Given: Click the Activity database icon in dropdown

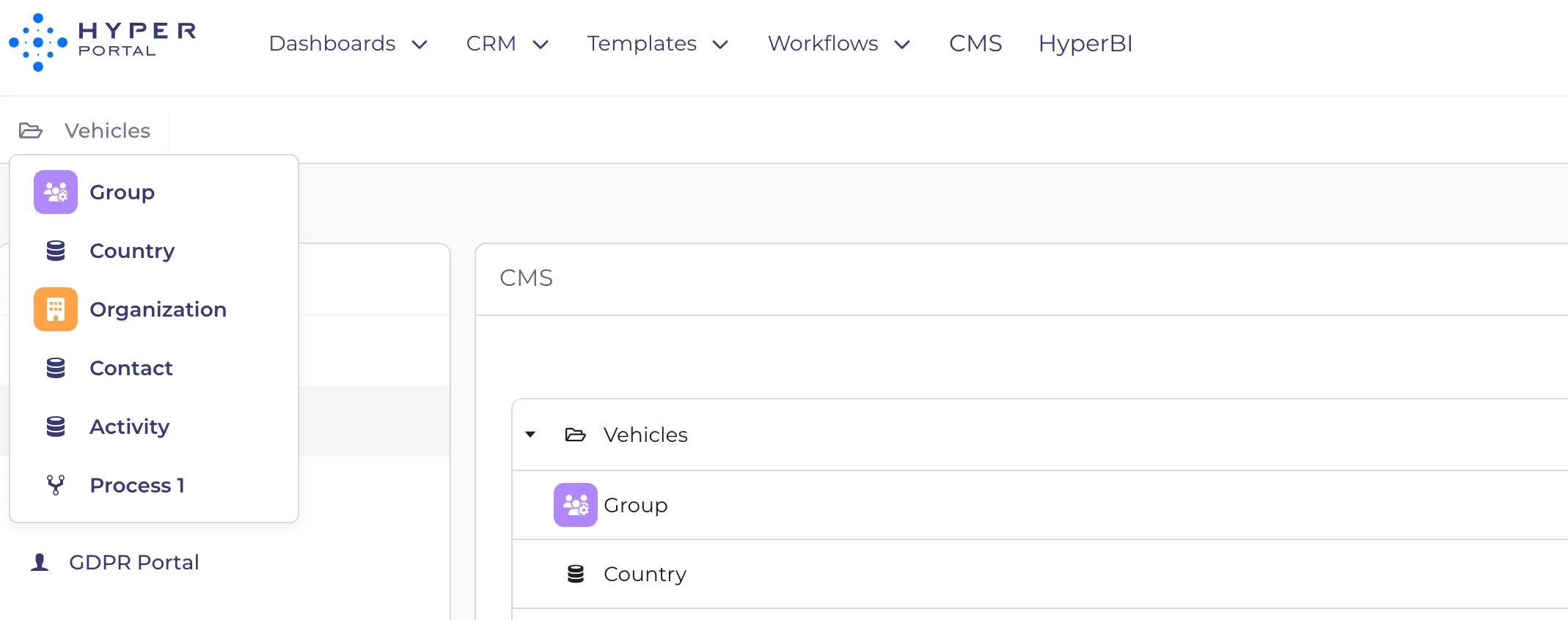Looking at the screenshot, I should [56, 427].
